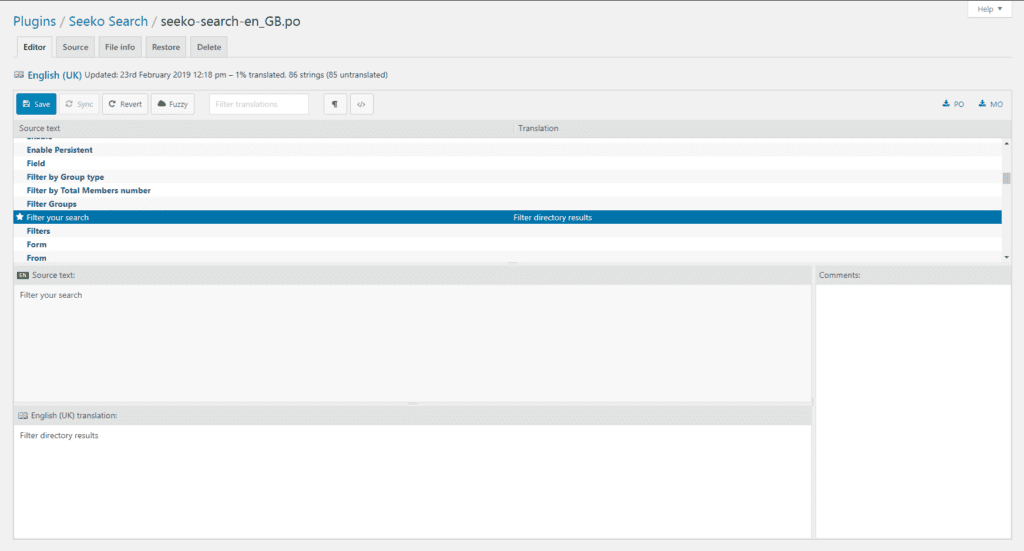The width and height of the screenshot is (1024, 551).
Task: Select the Enable Persistent string
Action: [x=507, y=150]
